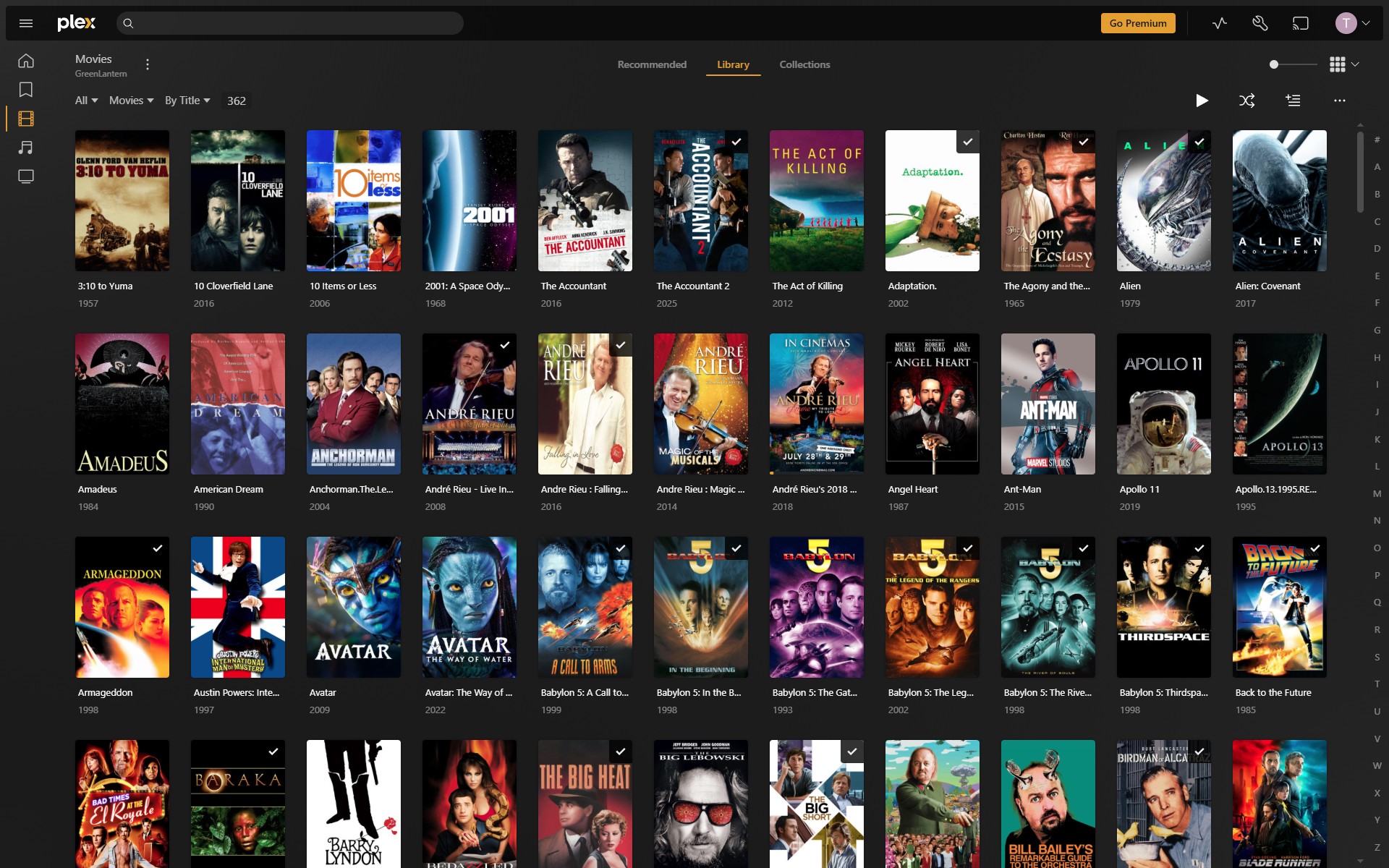Image resolution: width=1389 pixels, height=868 pixels.
Task: Open the Settings wrench icon
Action: 1260,23
